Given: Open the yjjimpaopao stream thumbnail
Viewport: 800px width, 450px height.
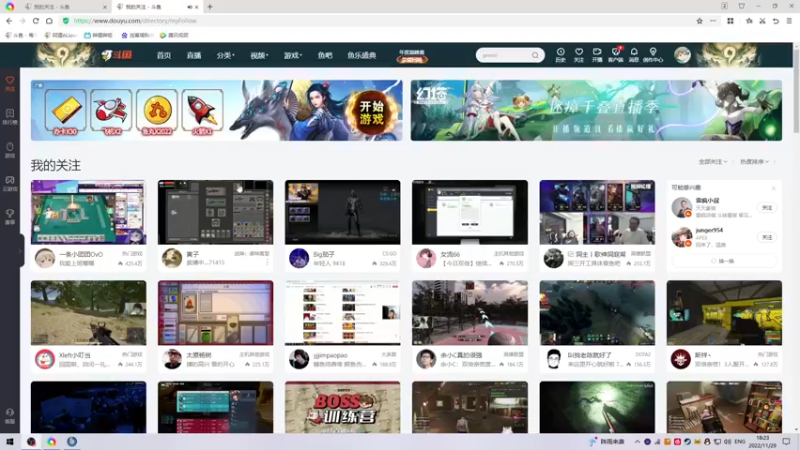Looking at the screenshot, I should coord(342,313).
